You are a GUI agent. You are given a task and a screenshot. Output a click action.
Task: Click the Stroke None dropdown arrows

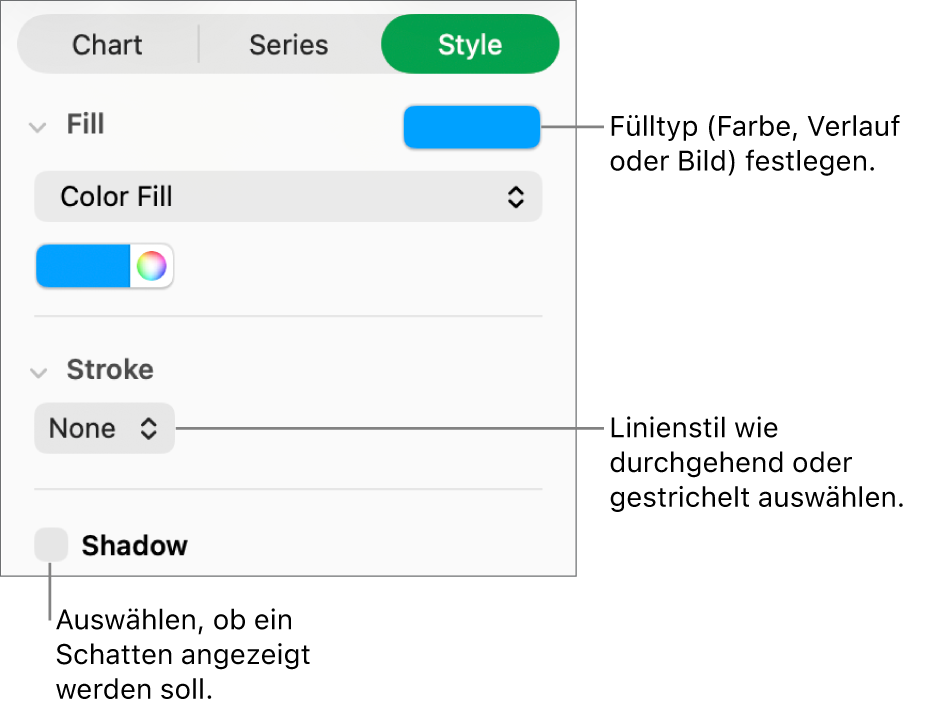[x=148, y=429]
